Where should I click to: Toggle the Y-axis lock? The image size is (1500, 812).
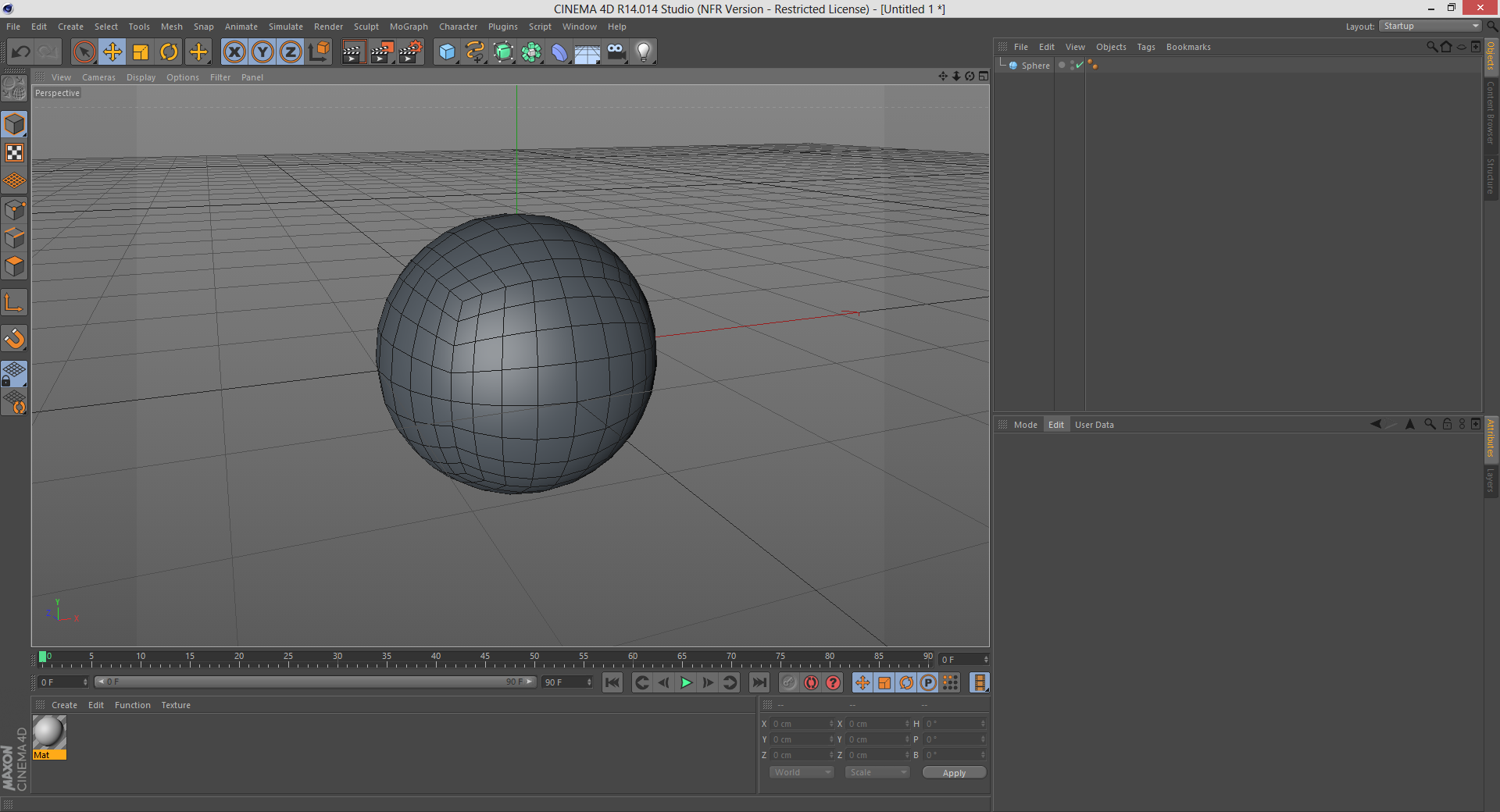(262, 52)
